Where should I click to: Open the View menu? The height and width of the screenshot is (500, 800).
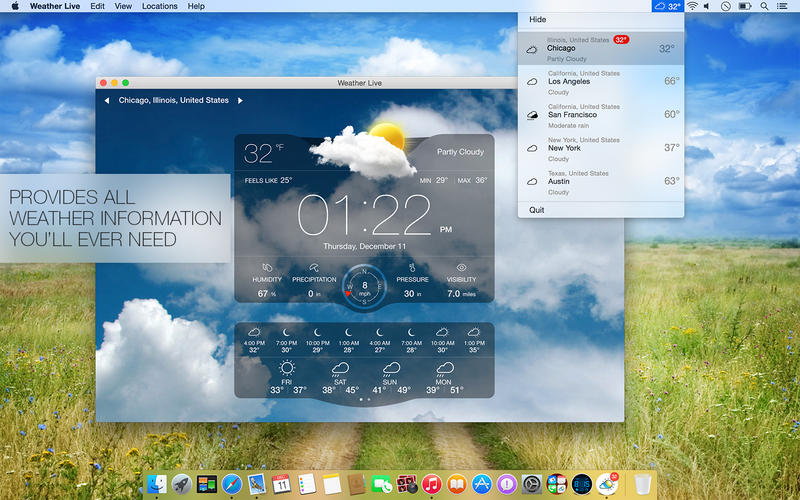pos(123,6)
